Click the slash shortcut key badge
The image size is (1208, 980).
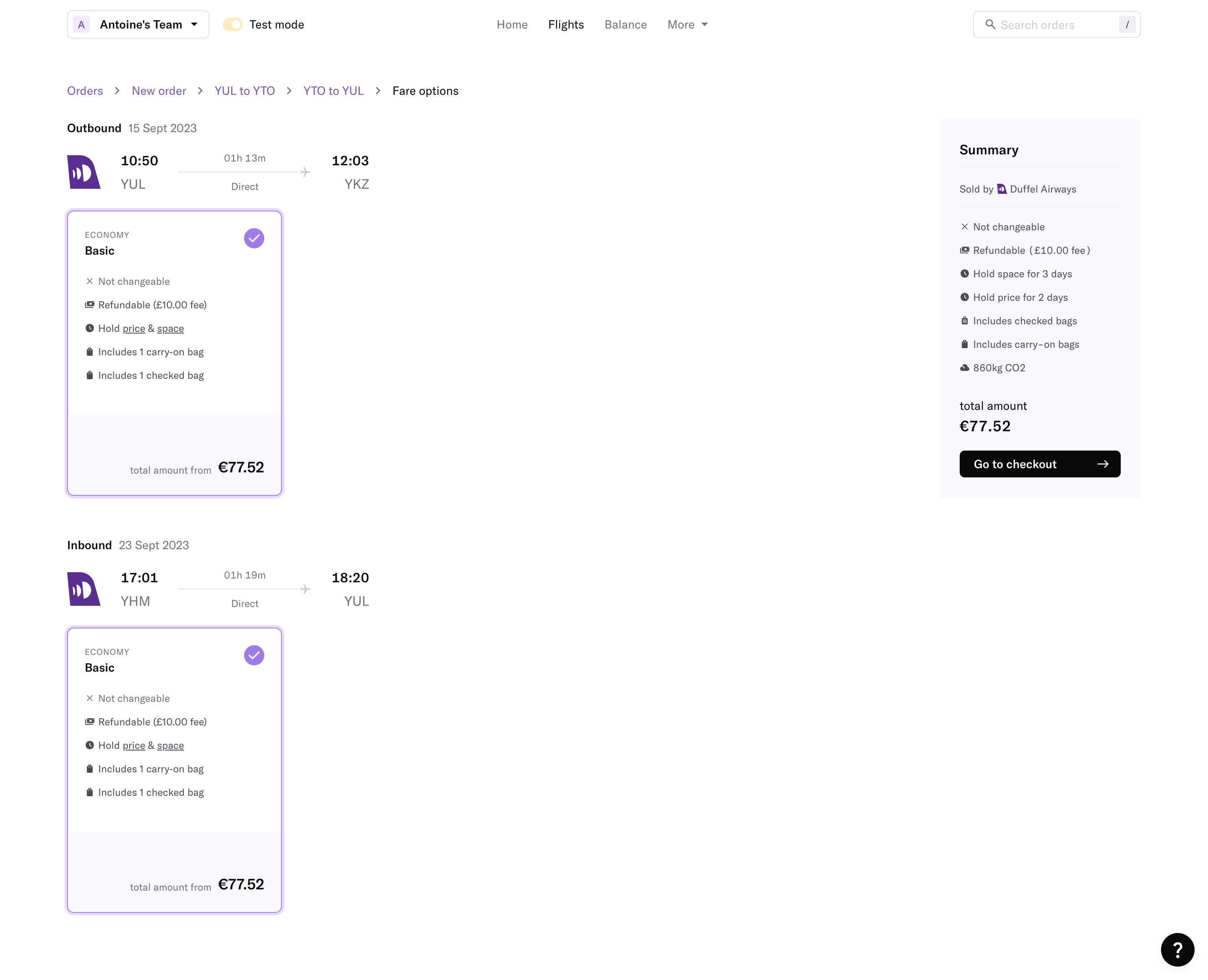coord(1127,24)
